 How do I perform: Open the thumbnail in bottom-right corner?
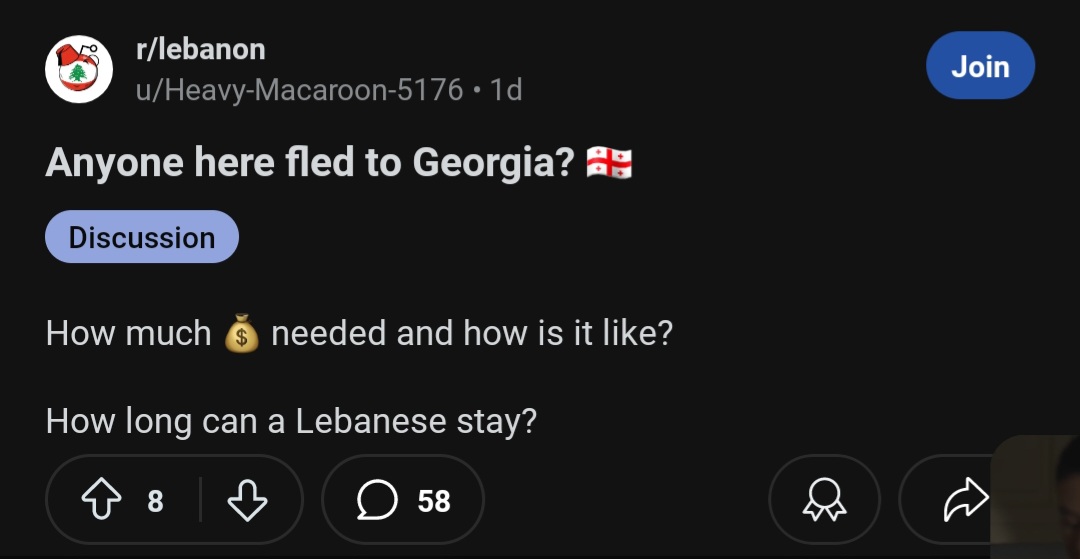[x=1037, y=497]
